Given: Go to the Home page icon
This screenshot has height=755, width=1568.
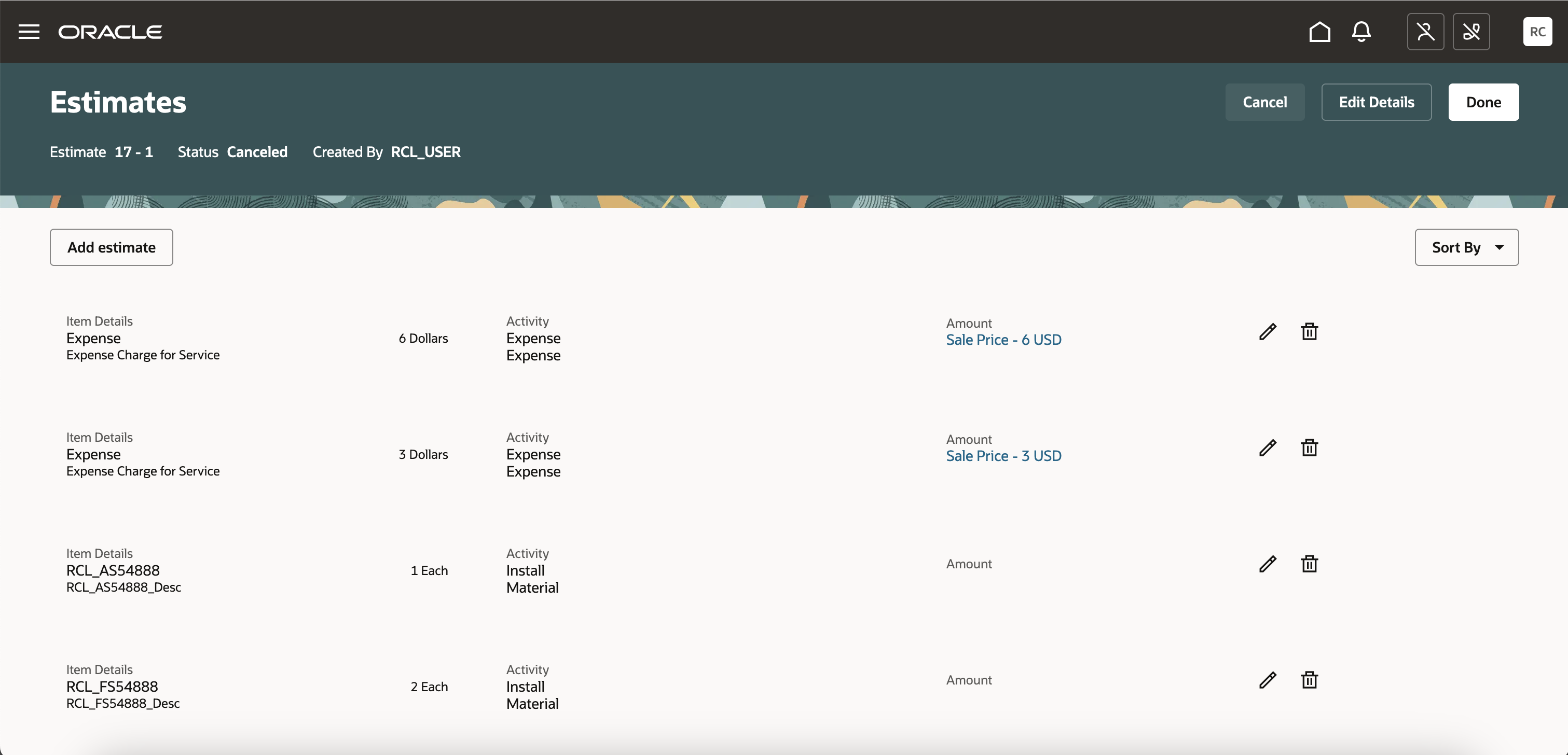Looking at the screenshot, I should tap(1319, 32).
